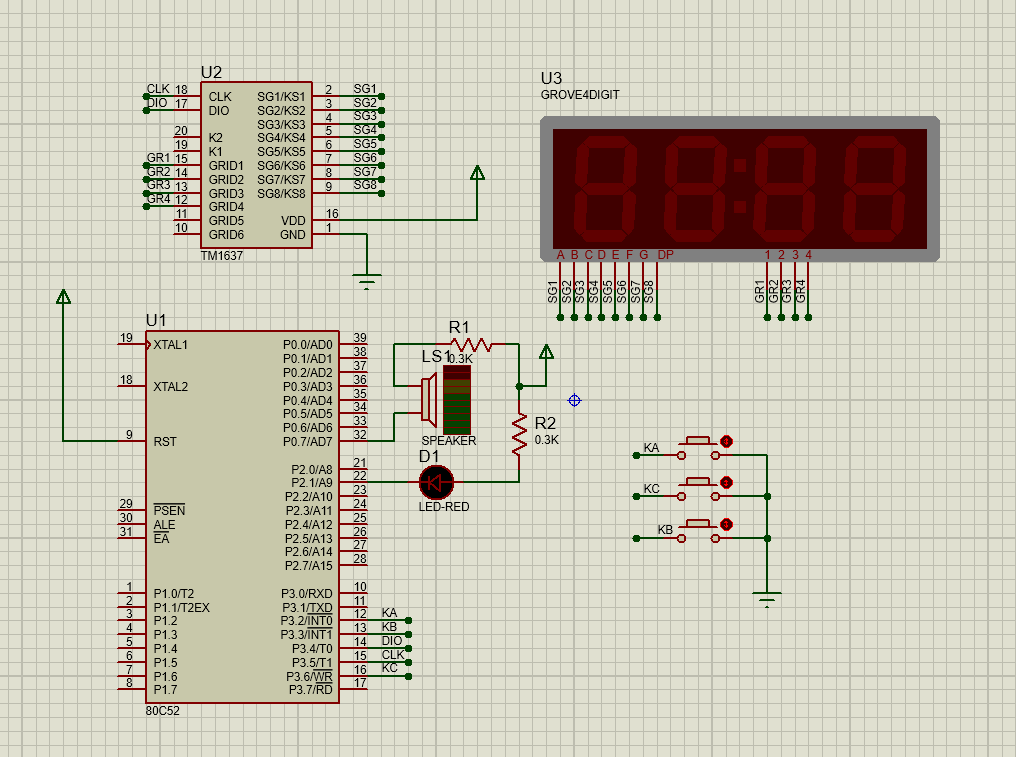Toggle the KB push button red actuator
1016x757 pixels.
(726, 524)
